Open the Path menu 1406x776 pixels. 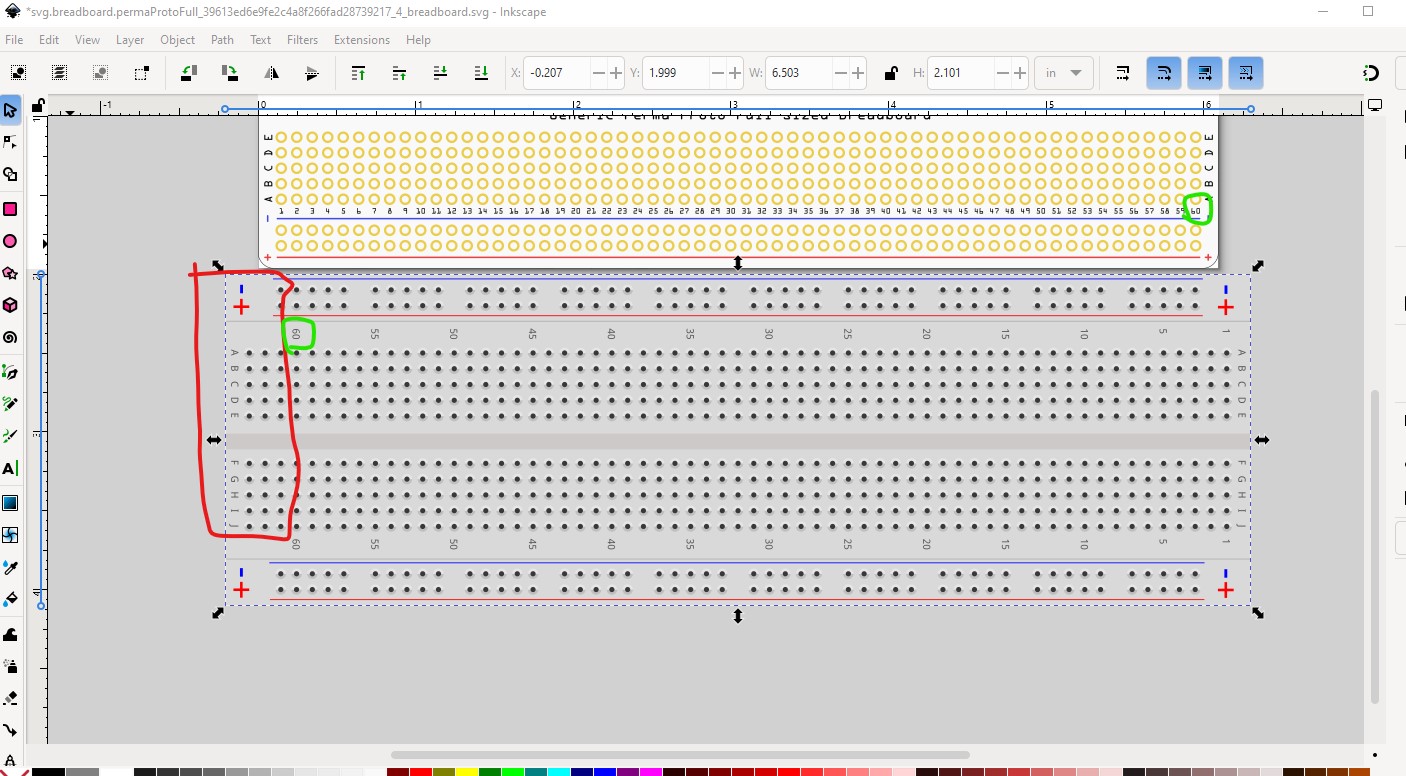click(222, 40)
